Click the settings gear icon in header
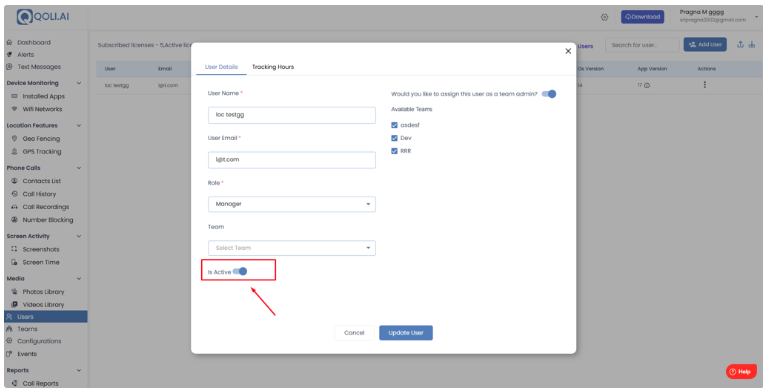Image resolution: width=763 pixels, height=388 pixels. pyautogui.click(x=604, y=17)
